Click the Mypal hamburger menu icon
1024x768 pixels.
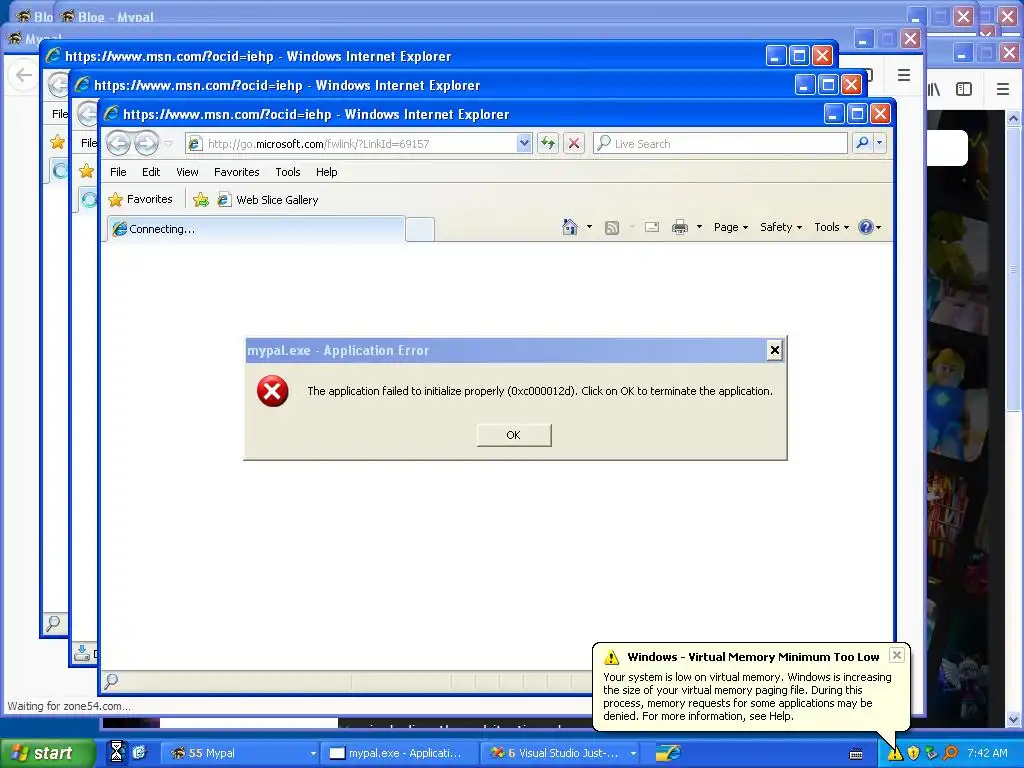point(1003,89)
